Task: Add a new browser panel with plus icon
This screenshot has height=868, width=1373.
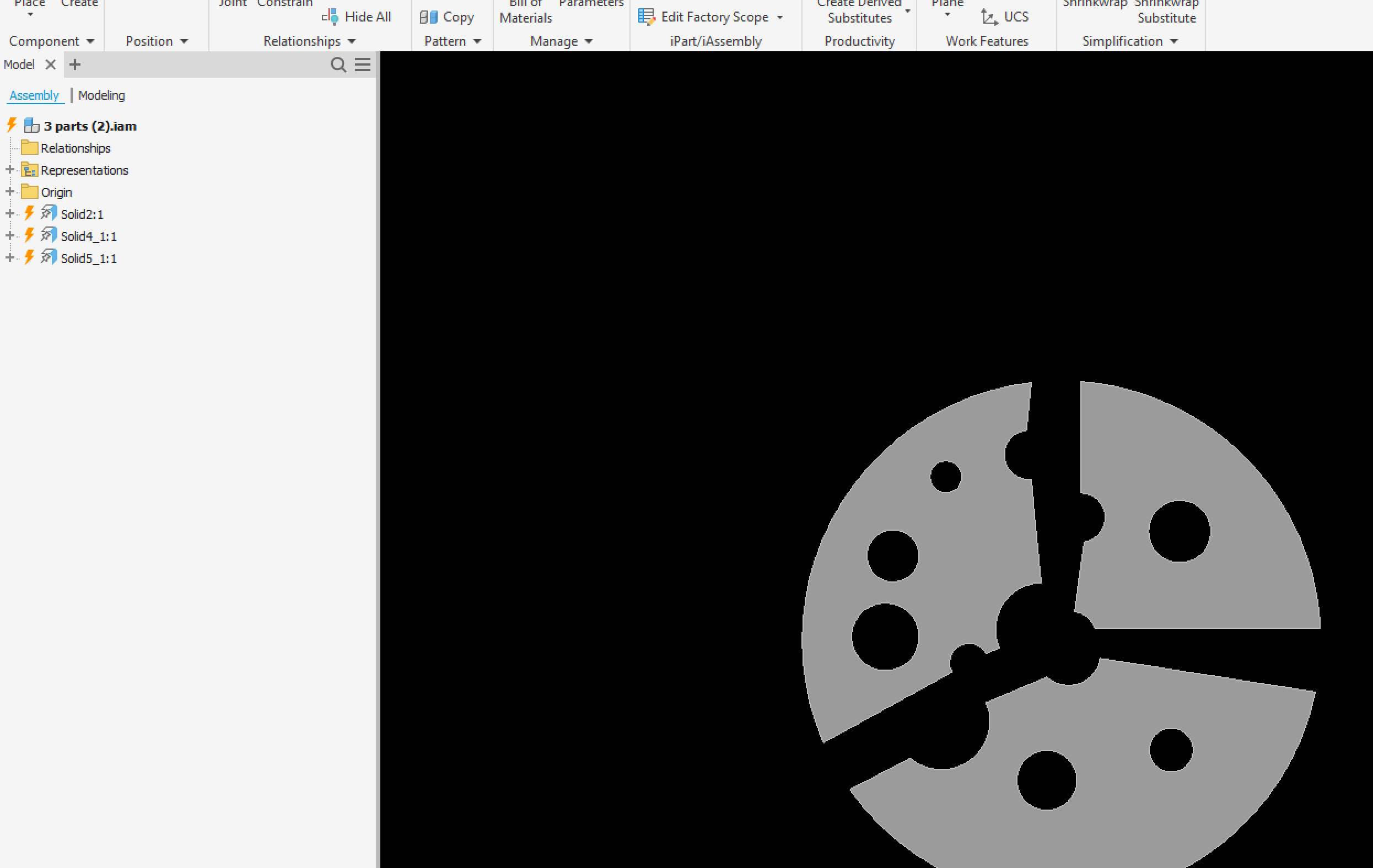Action: pyautogui.click(x=75, y=64)
